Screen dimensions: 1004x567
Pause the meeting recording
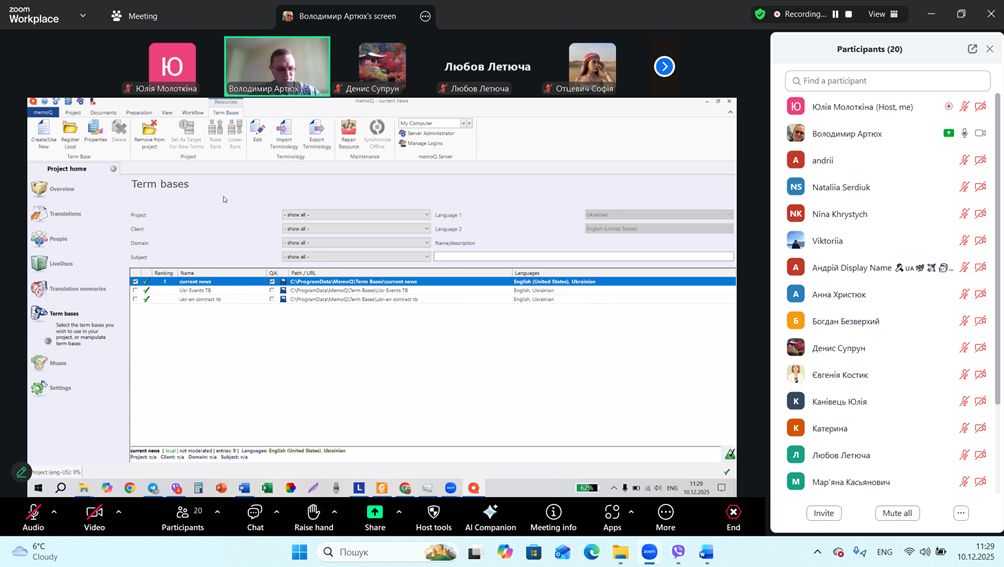point(835,14)
